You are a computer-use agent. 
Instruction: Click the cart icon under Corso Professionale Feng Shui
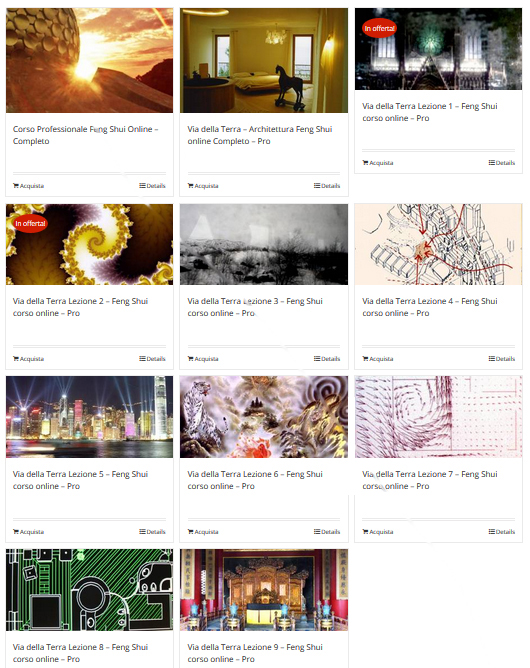coord(16,186)
